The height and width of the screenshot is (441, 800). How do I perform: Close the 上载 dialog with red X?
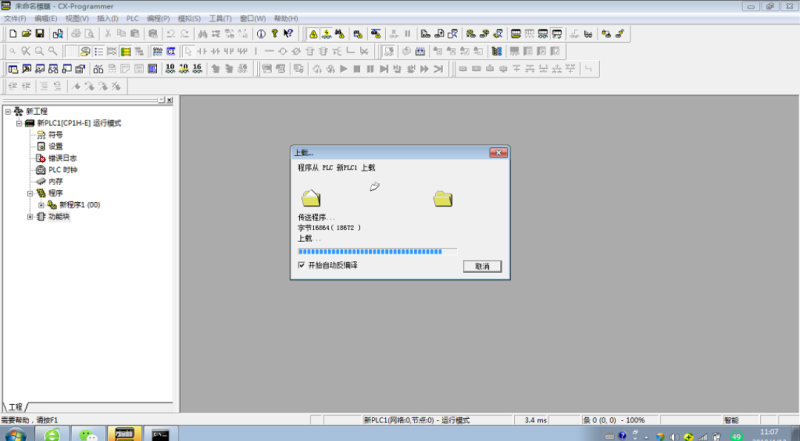pyautogui.click(x=498, y=153)
